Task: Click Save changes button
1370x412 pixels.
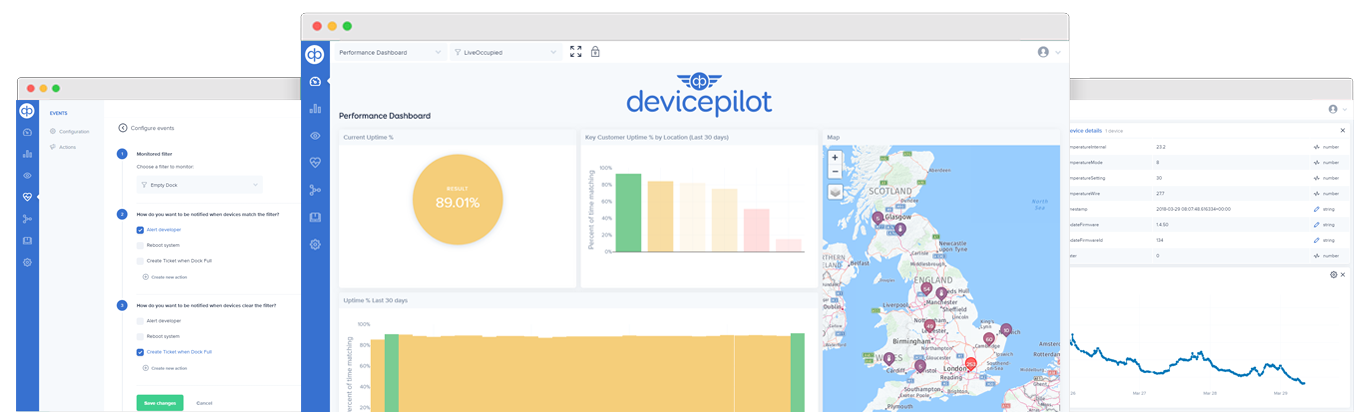Action: pyautogui.click(x=160, y=402)
